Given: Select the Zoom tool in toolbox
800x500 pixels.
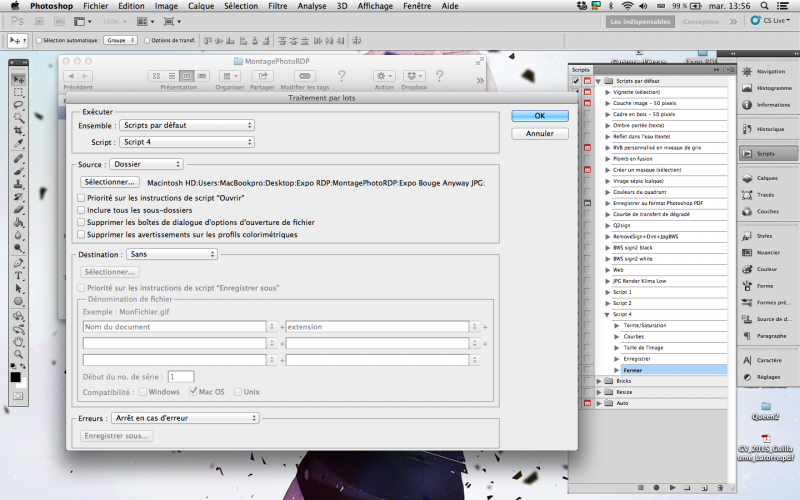Looking at the screenshot, I should point(18,354).
